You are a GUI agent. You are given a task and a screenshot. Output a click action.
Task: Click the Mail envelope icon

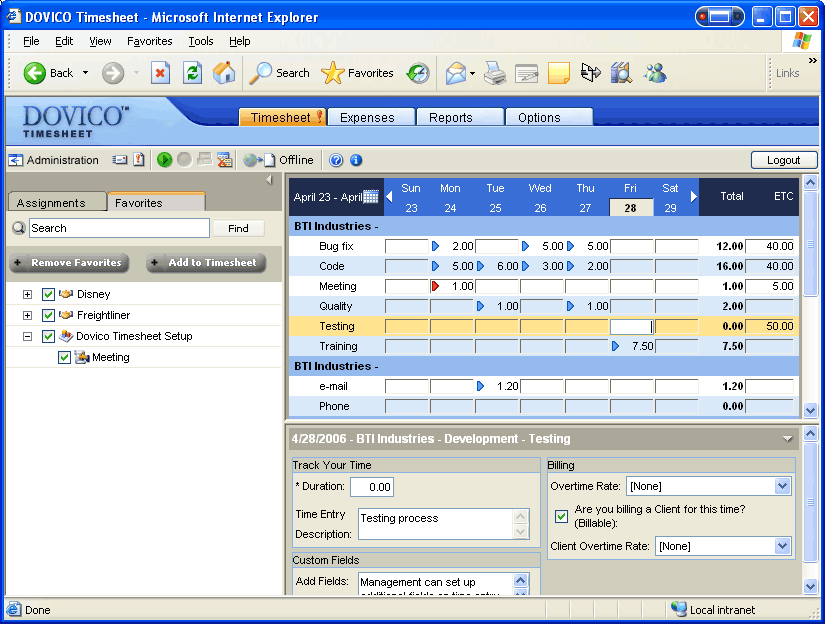point(456,73)
